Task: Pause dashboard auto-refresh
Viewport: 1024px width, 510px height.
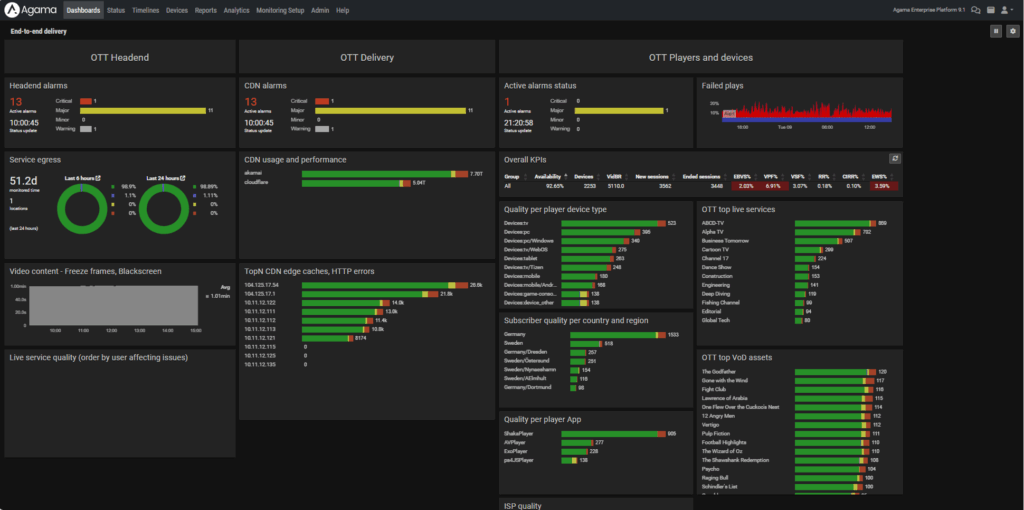Action: [996, 32]
